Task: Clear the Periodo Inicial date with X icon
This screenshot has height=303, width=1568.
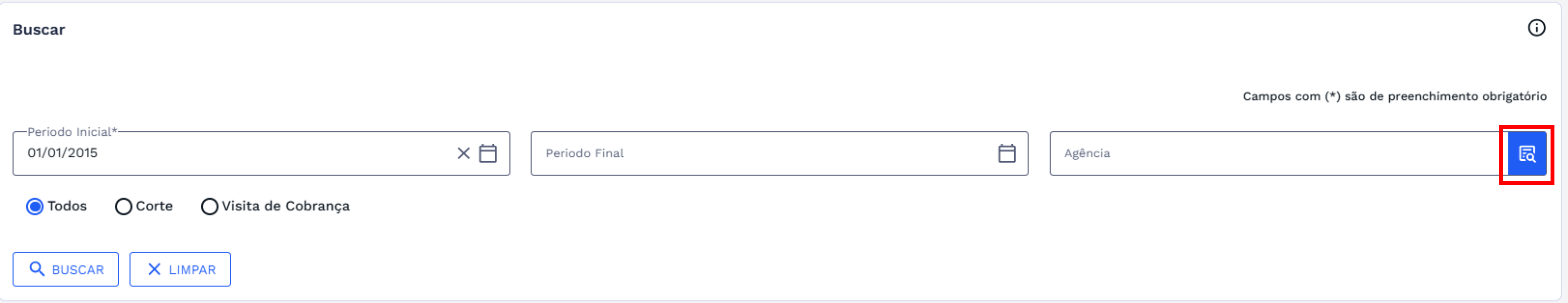Action: point(463,153)
